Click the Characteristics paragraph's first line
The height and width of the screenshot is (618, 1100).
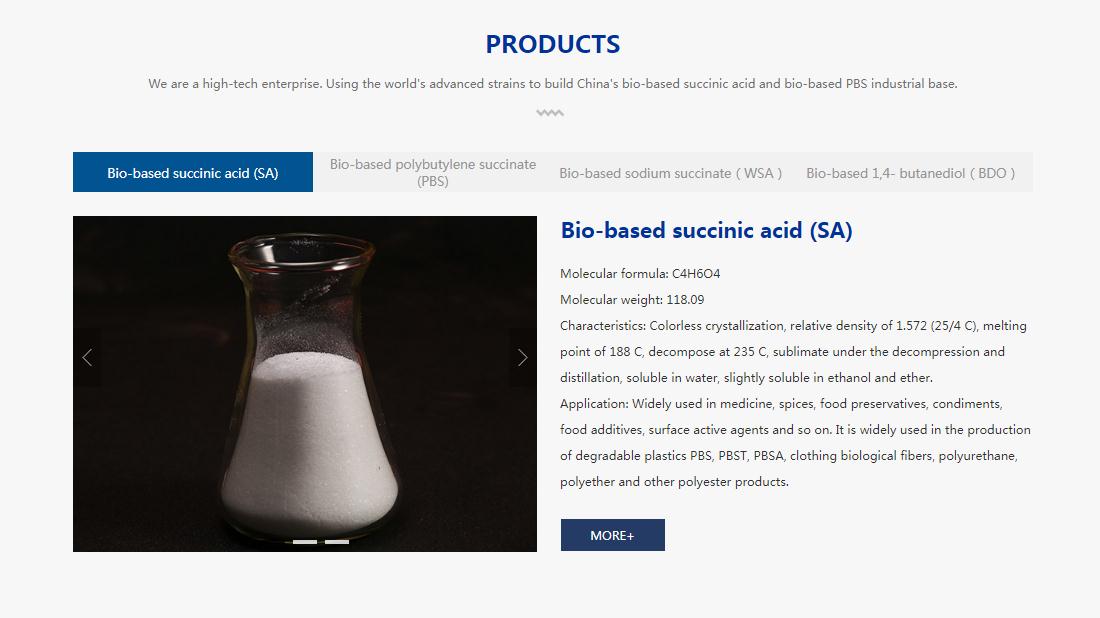click(793, 325)
